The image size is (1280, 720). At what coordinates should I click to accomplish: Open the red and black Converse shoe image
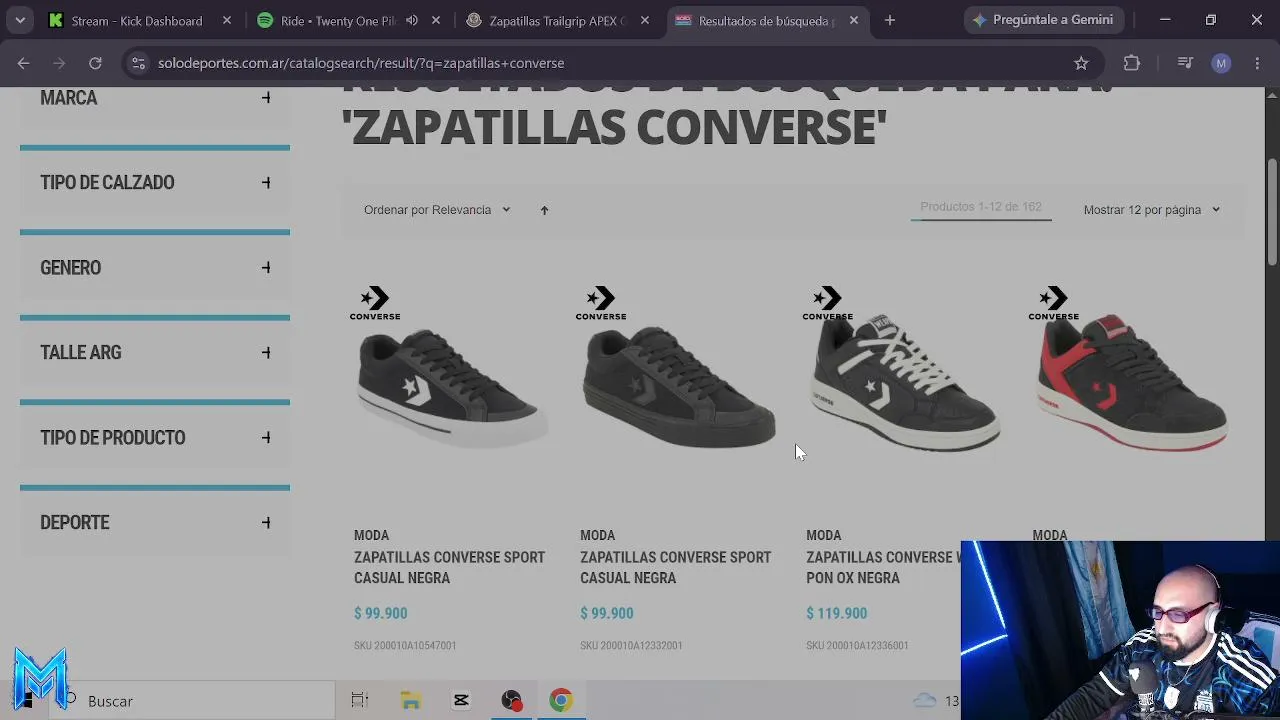pyautogui.click(x=1132, y=383)
